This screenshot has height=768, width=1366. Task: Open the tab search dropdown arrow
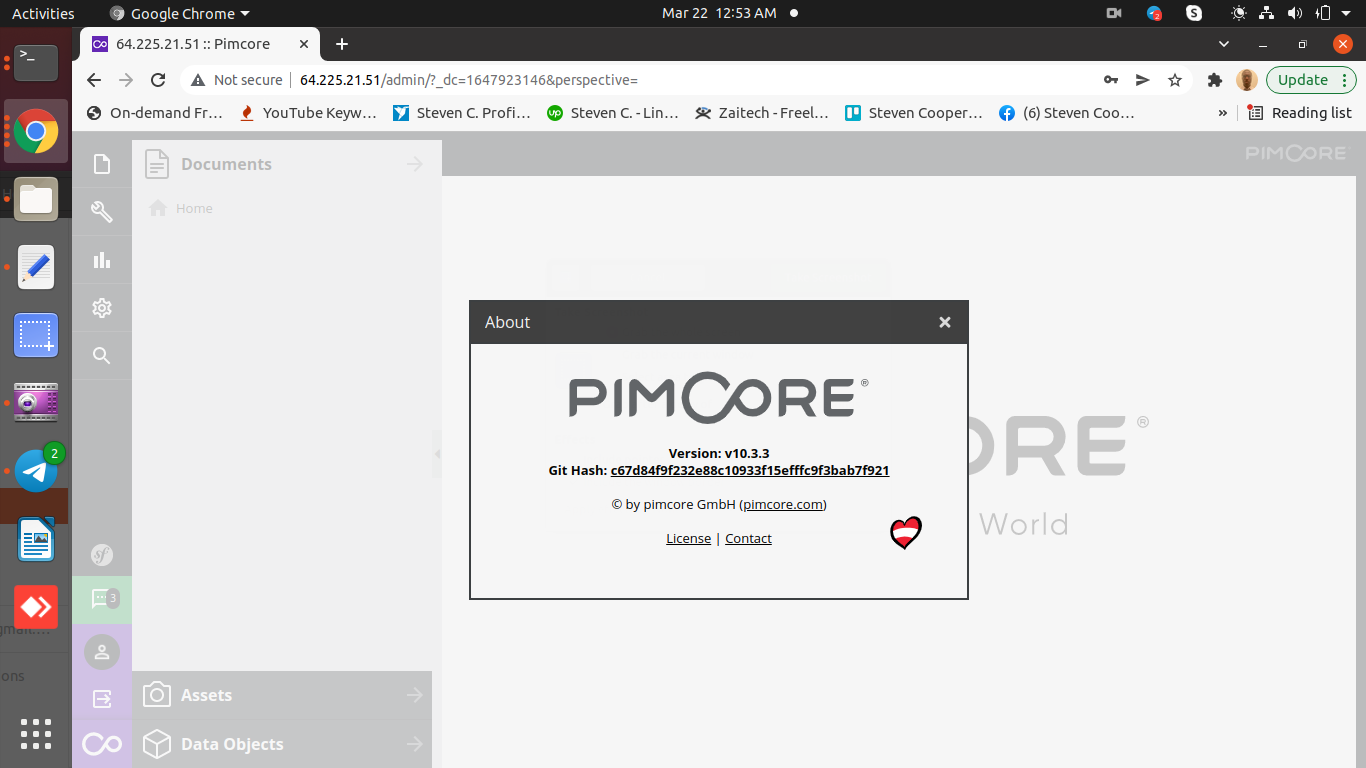point(1224,44)
